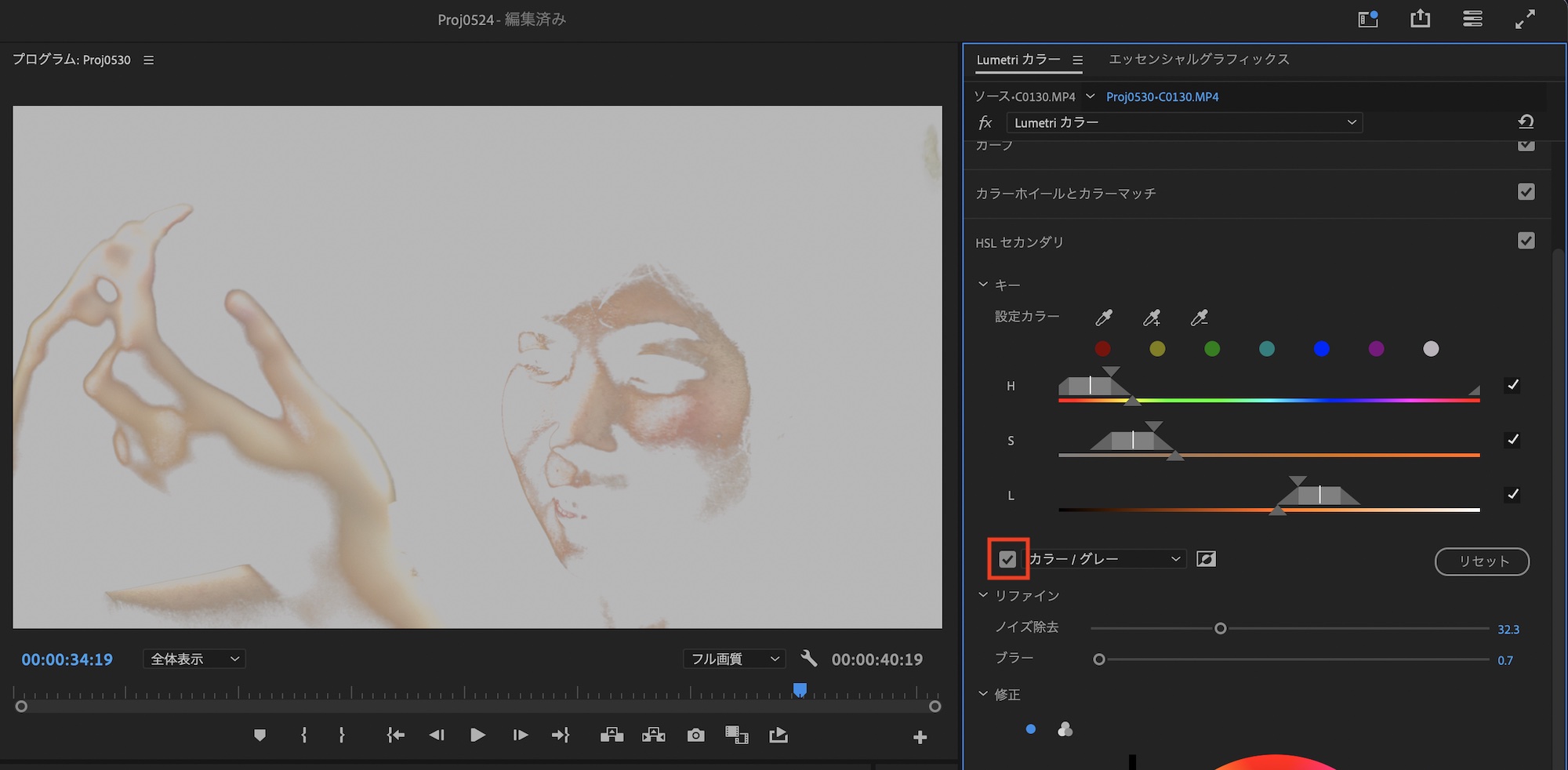
Task: Disable the Color/Gray mask view checkbox
Action: 1007,559
